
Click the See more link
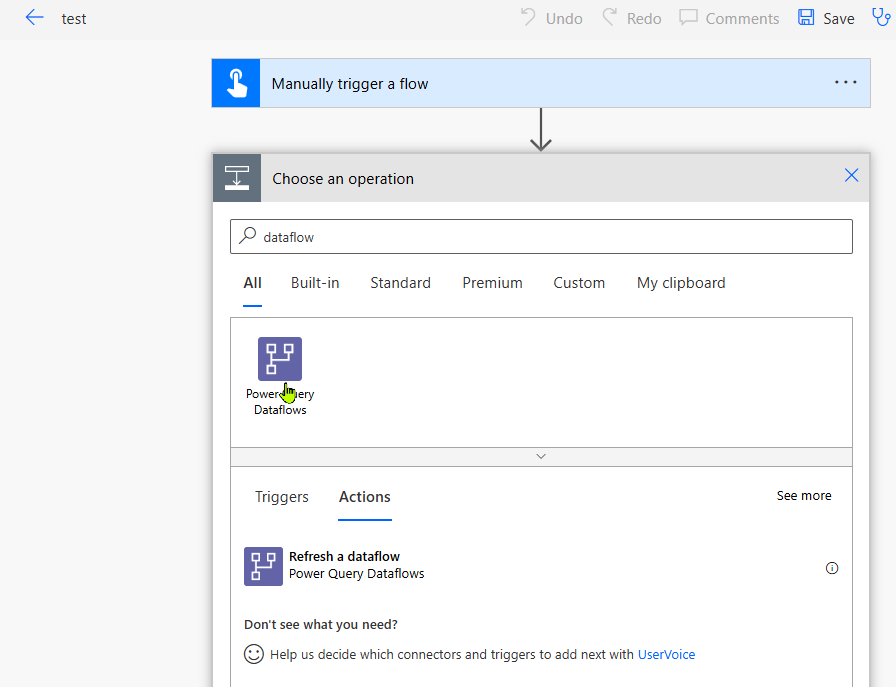pos(804,496)
